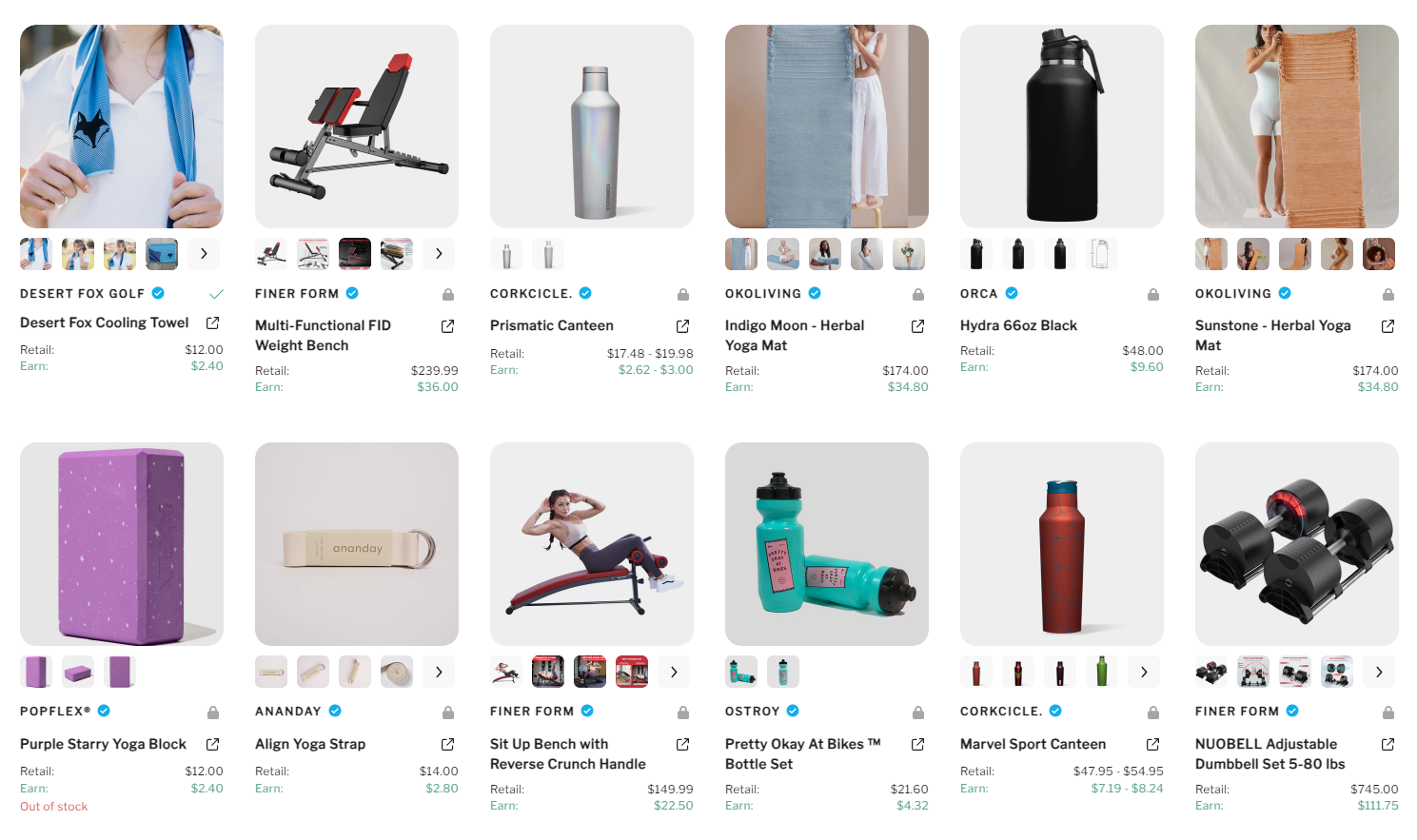Open external link for Desert Fox Cooling Towel
Screen dimensions: 1417x840
pos(213,323)
